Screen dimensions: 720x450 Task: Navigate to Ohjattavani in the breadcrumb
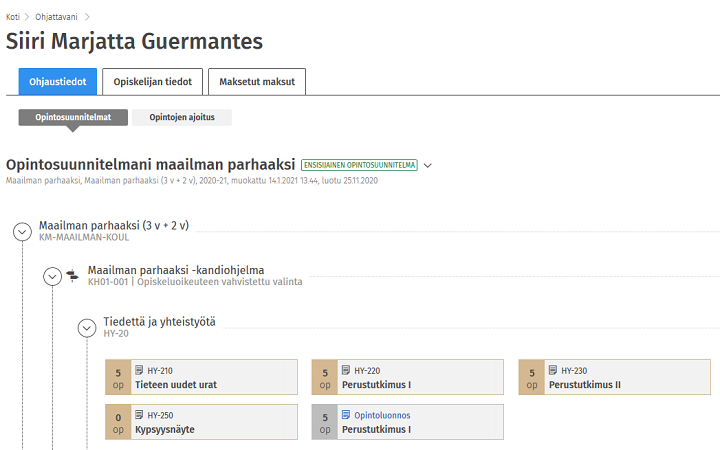(58, 17)
